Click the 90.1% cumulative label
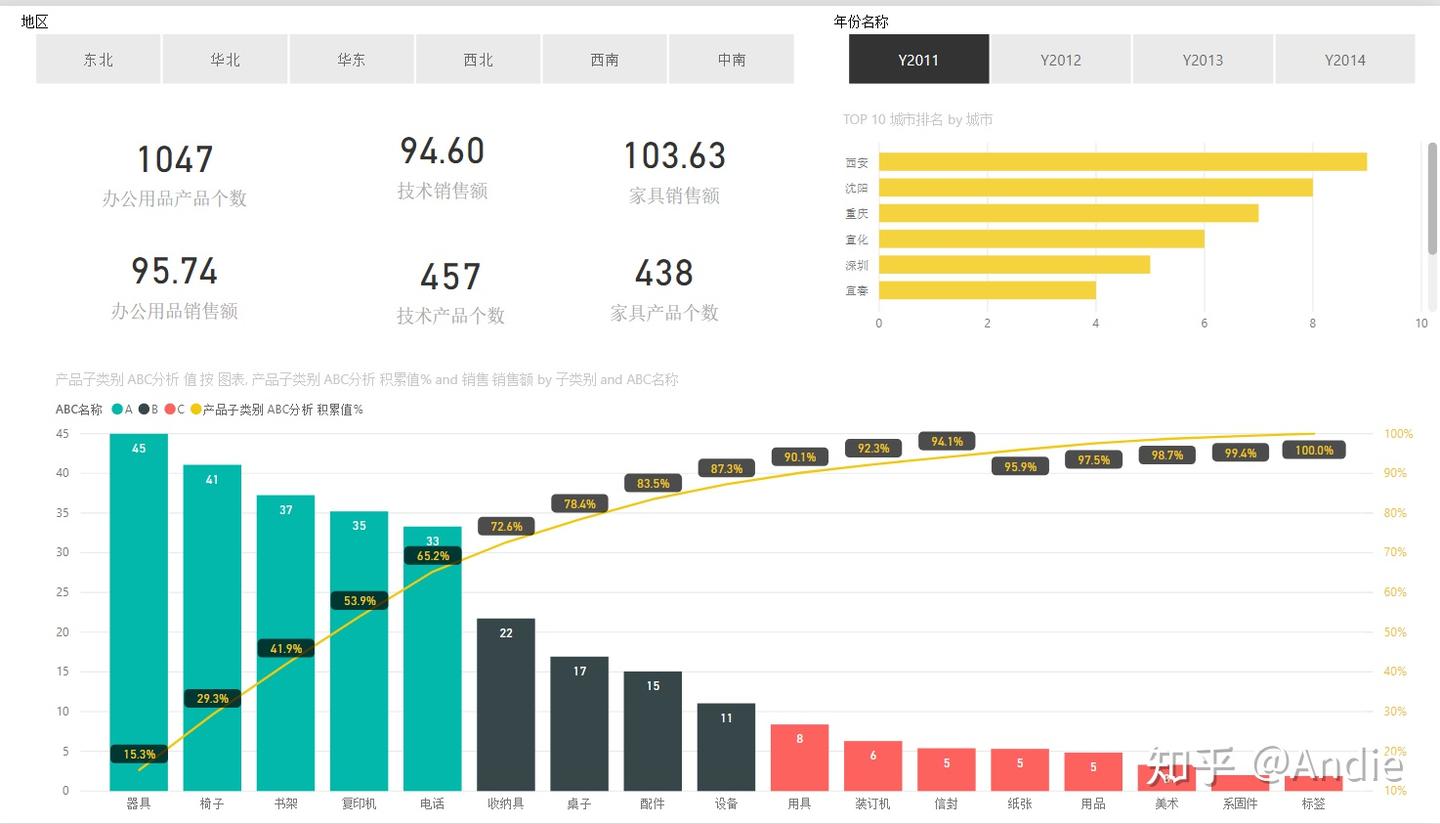The width and height of the screenshot is (1440, 824). pos(800,457)
